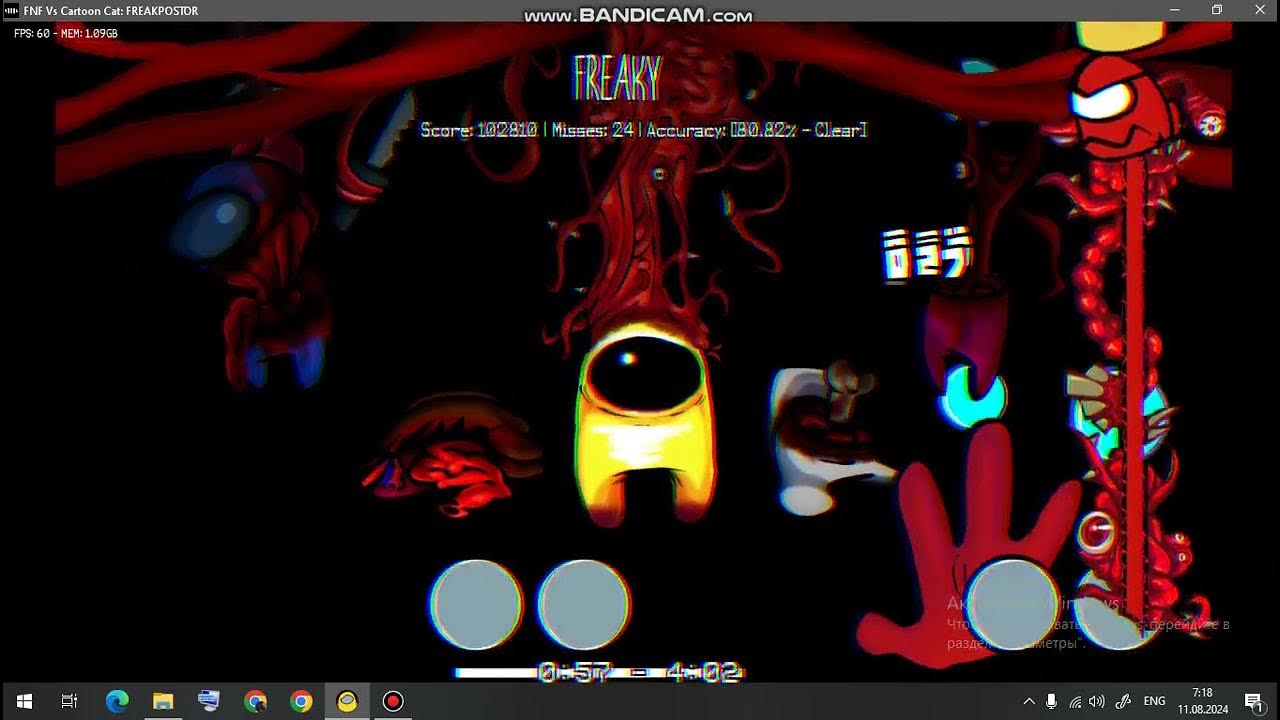This screenshot has height=720, width=1280.
Task: Open the second Chrome taskbar icon
Action: tap(301, 701)
